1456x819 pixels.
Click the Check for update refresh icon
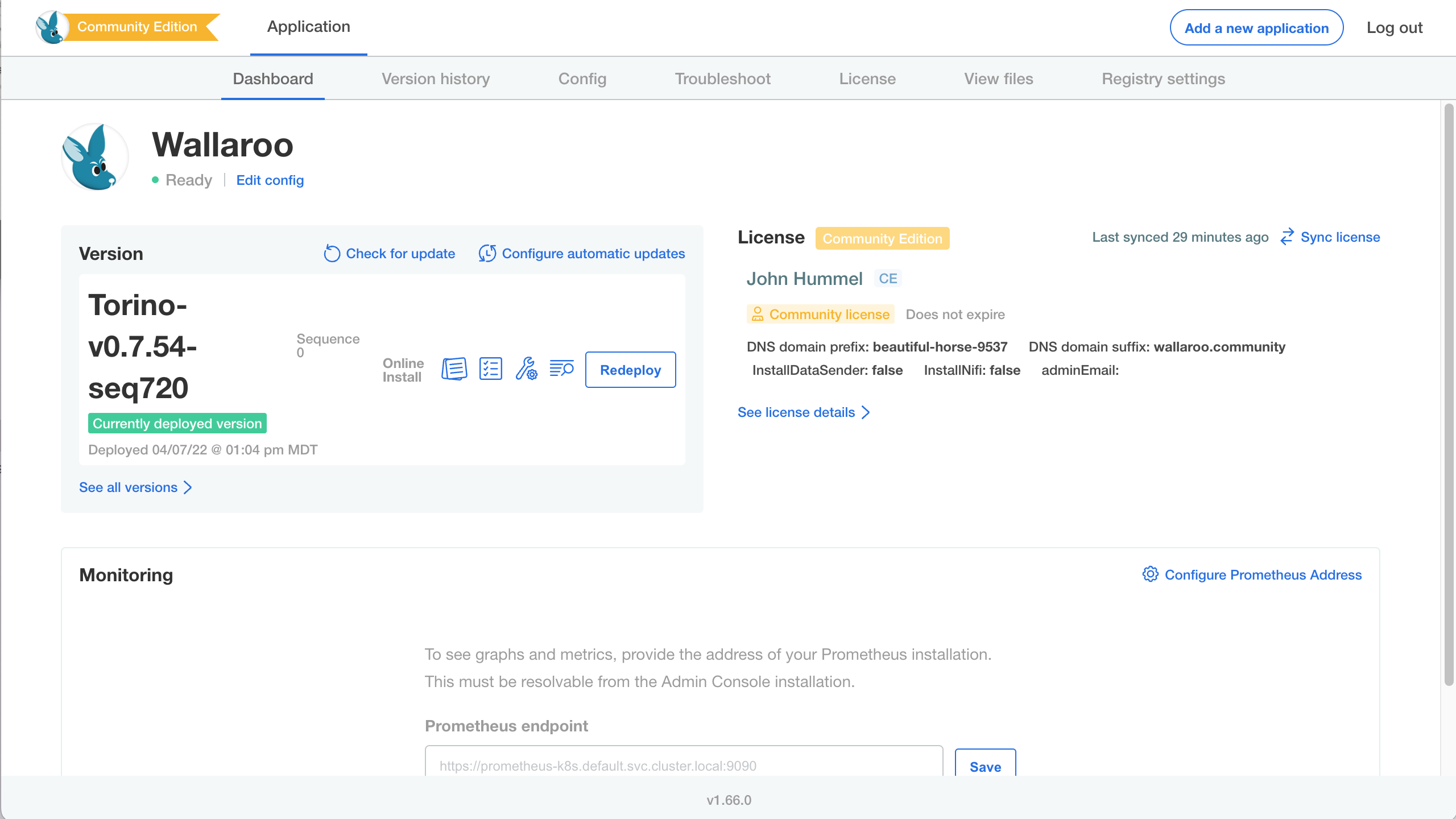coord(332,254)
